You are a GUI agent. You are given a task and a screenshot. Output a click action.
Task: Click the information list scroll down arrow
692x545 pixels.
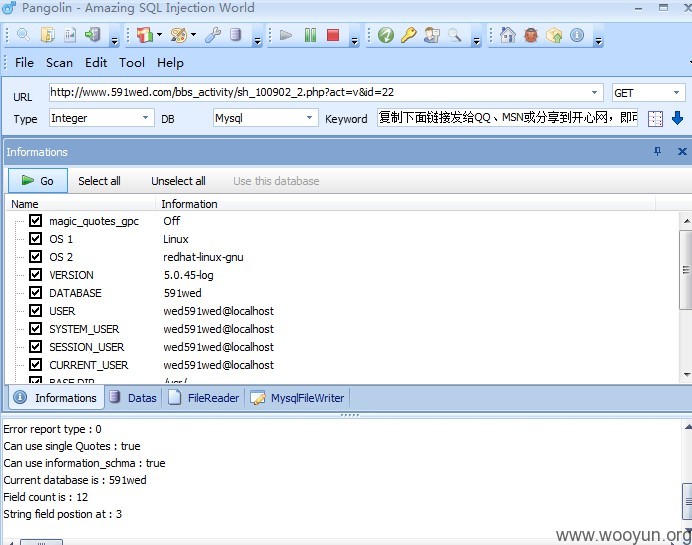pos(686,375)
